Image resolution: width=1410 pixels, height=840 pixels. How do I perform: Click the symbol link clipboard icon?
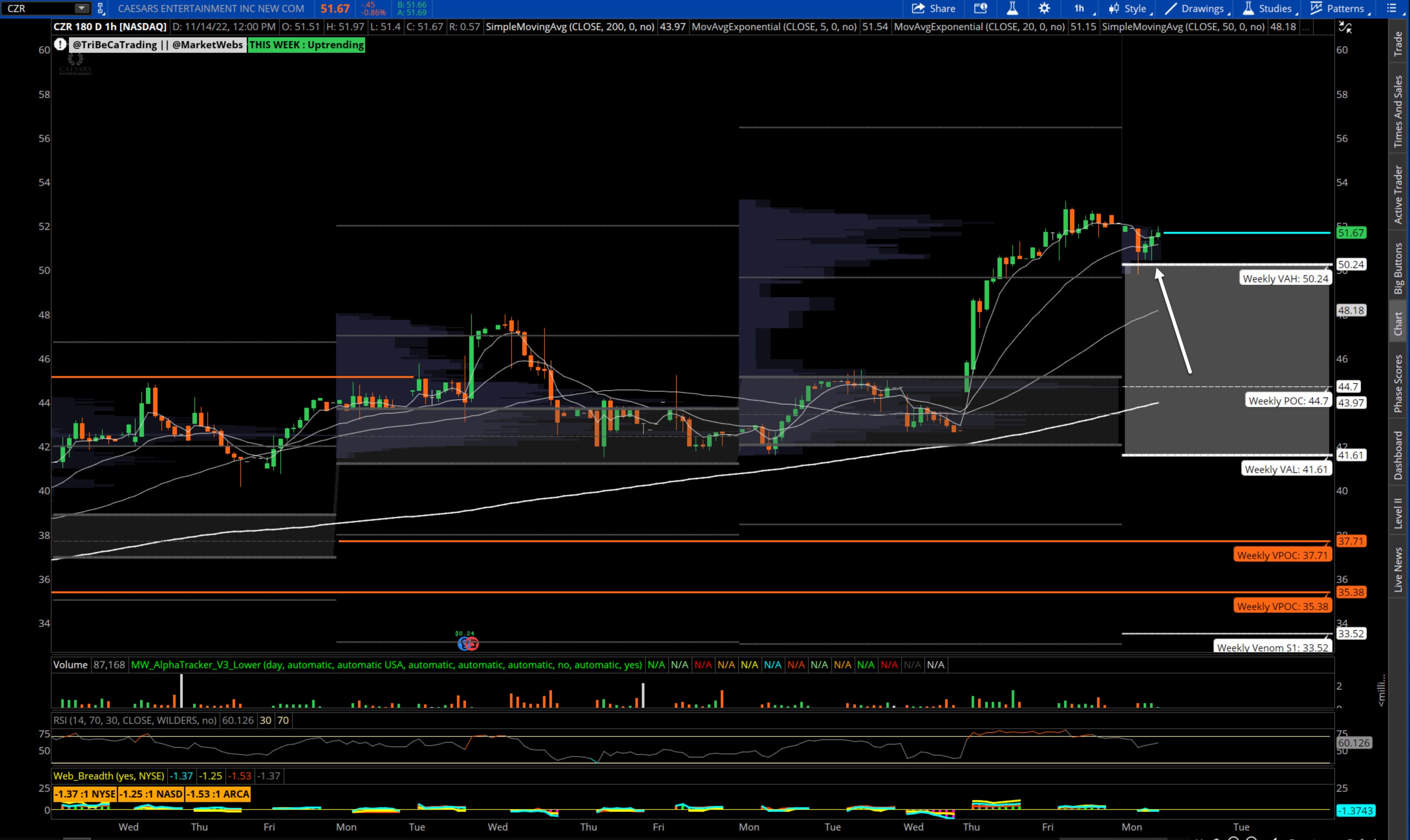[x=101, y=9]
